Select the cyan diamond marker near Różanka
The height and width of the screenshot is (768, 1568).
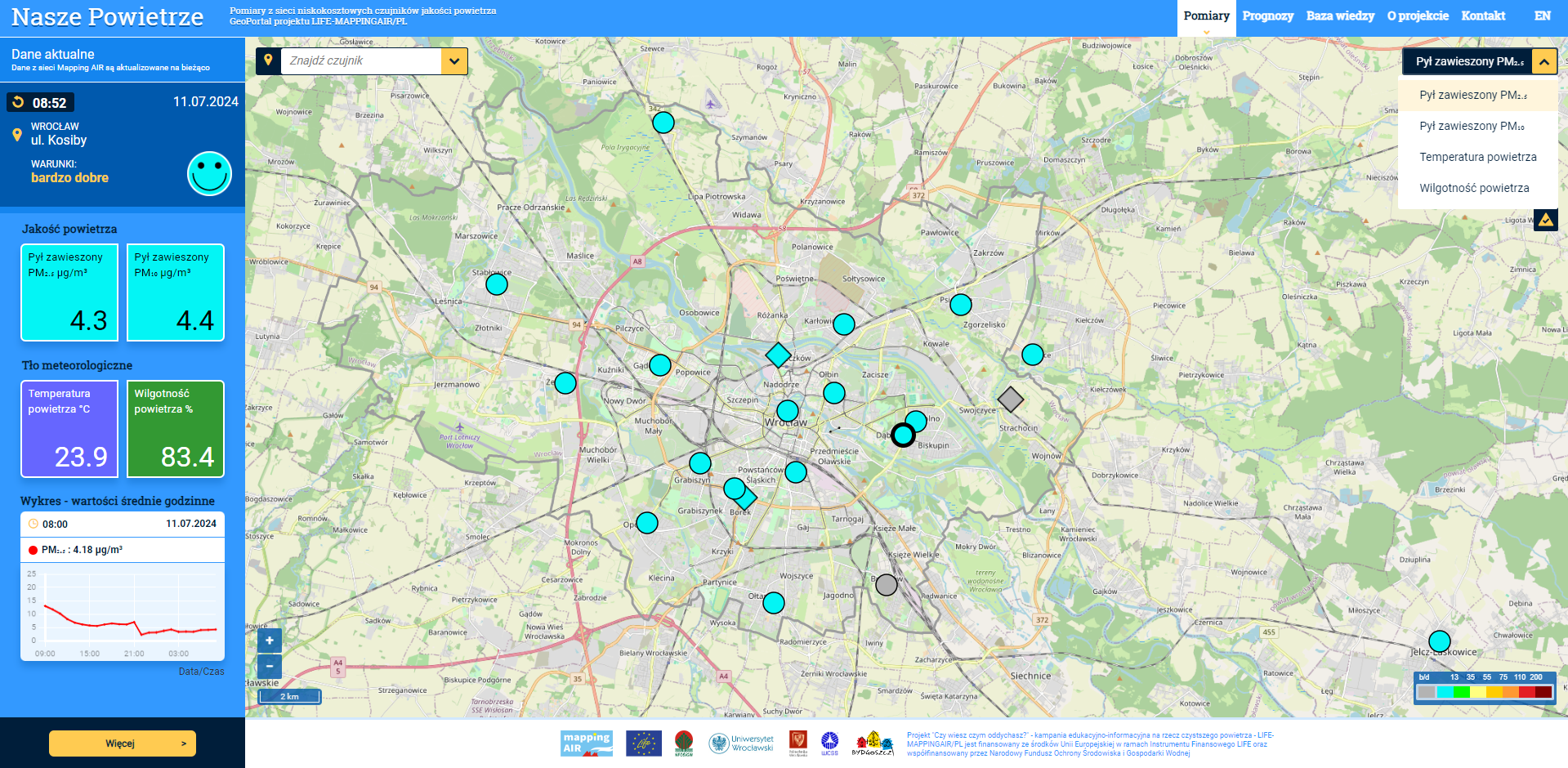(x=778, y=355)
